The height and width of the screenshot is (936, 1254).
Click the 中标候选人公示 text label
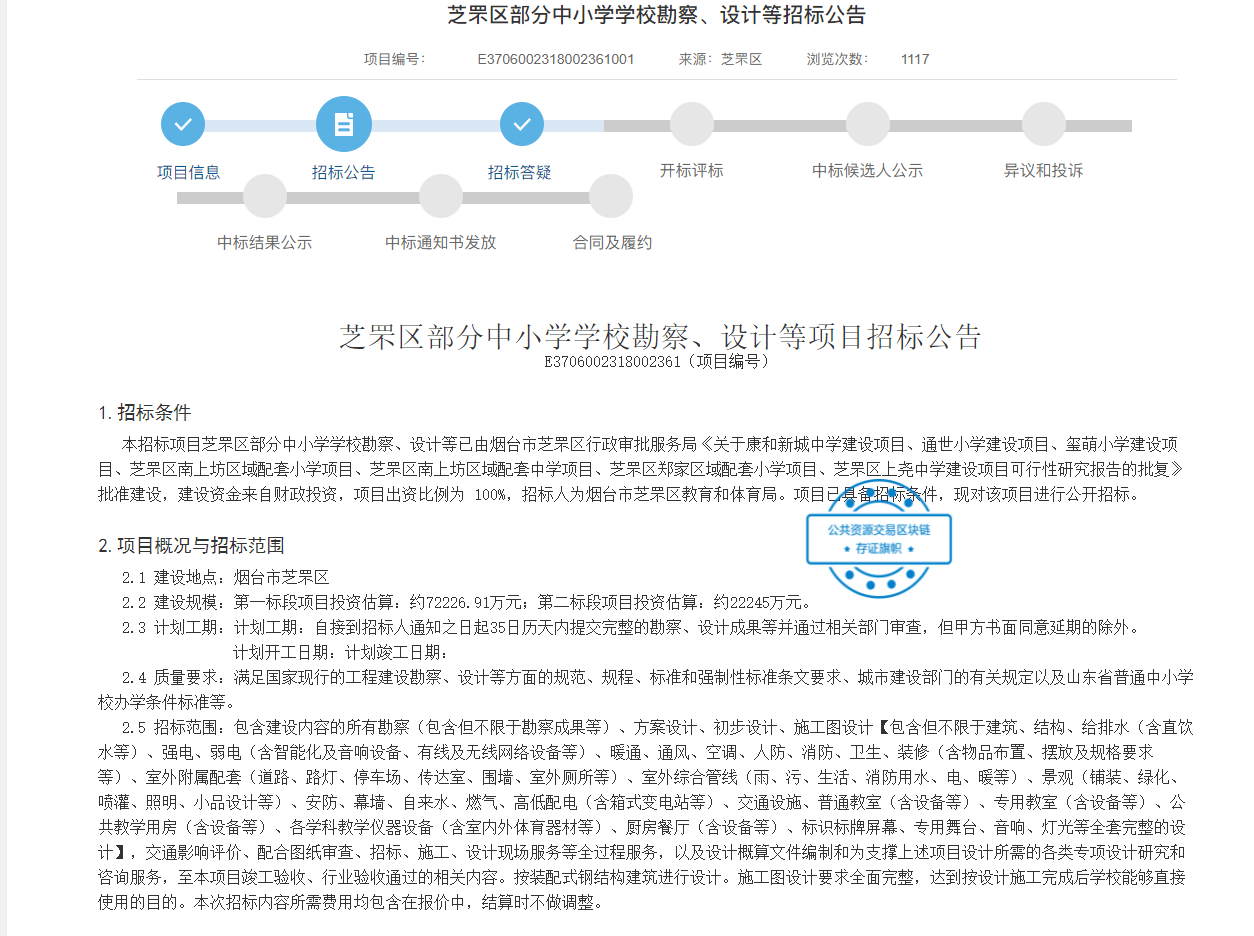pos(867,171)
